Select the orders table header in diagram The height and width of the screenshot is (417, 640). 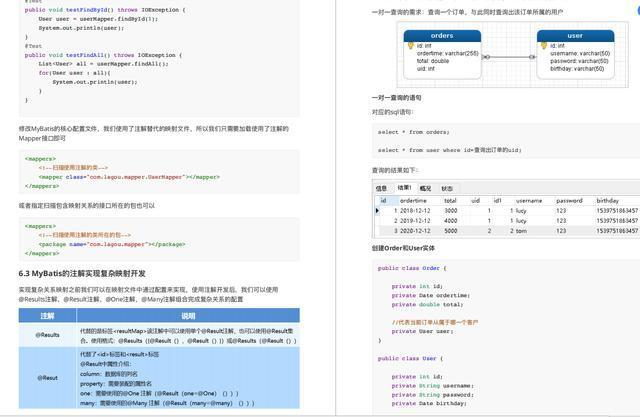point(442,36)
